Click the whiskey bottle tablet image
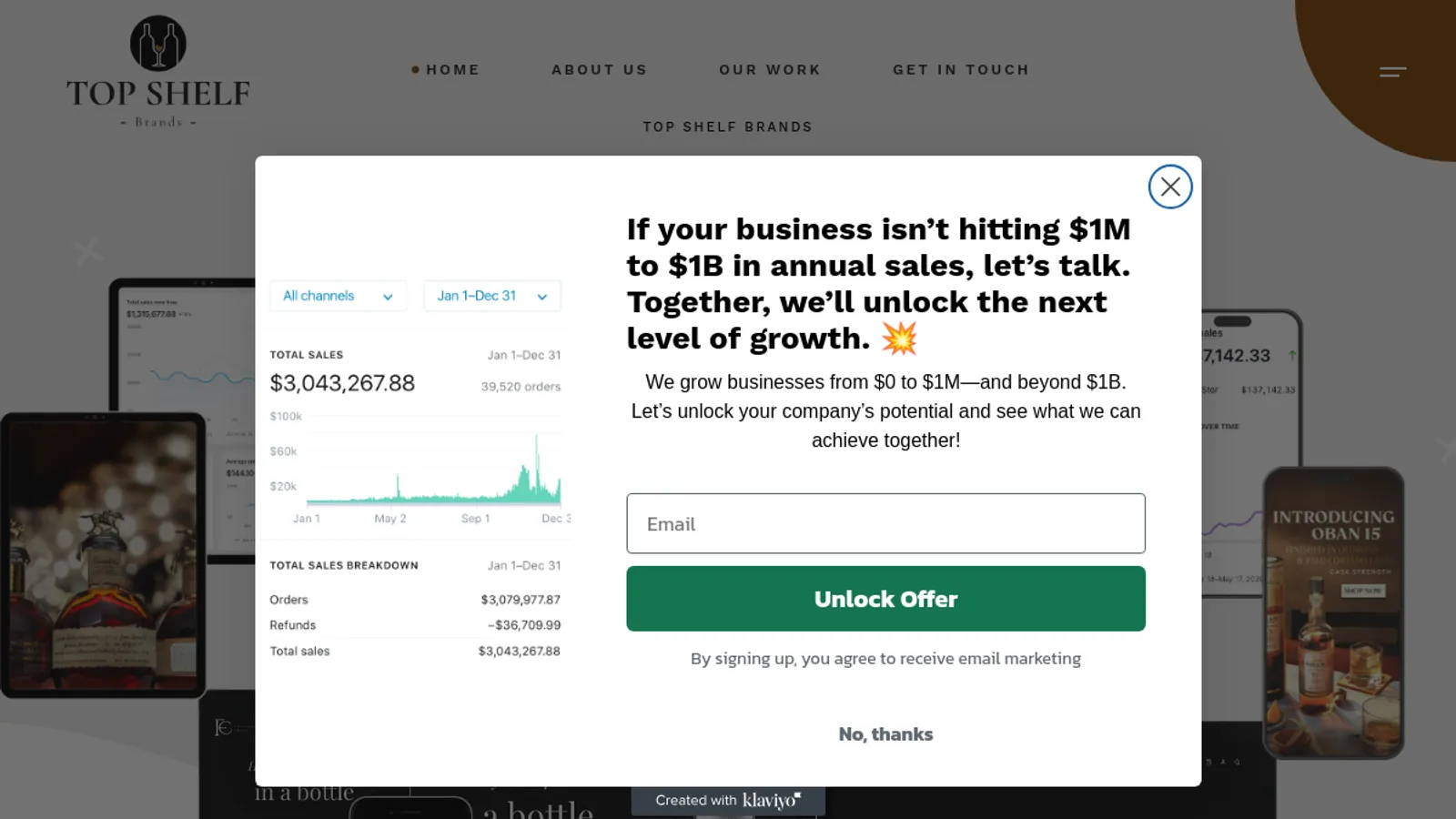This screenshot has width=1456, height=819. 103,555
